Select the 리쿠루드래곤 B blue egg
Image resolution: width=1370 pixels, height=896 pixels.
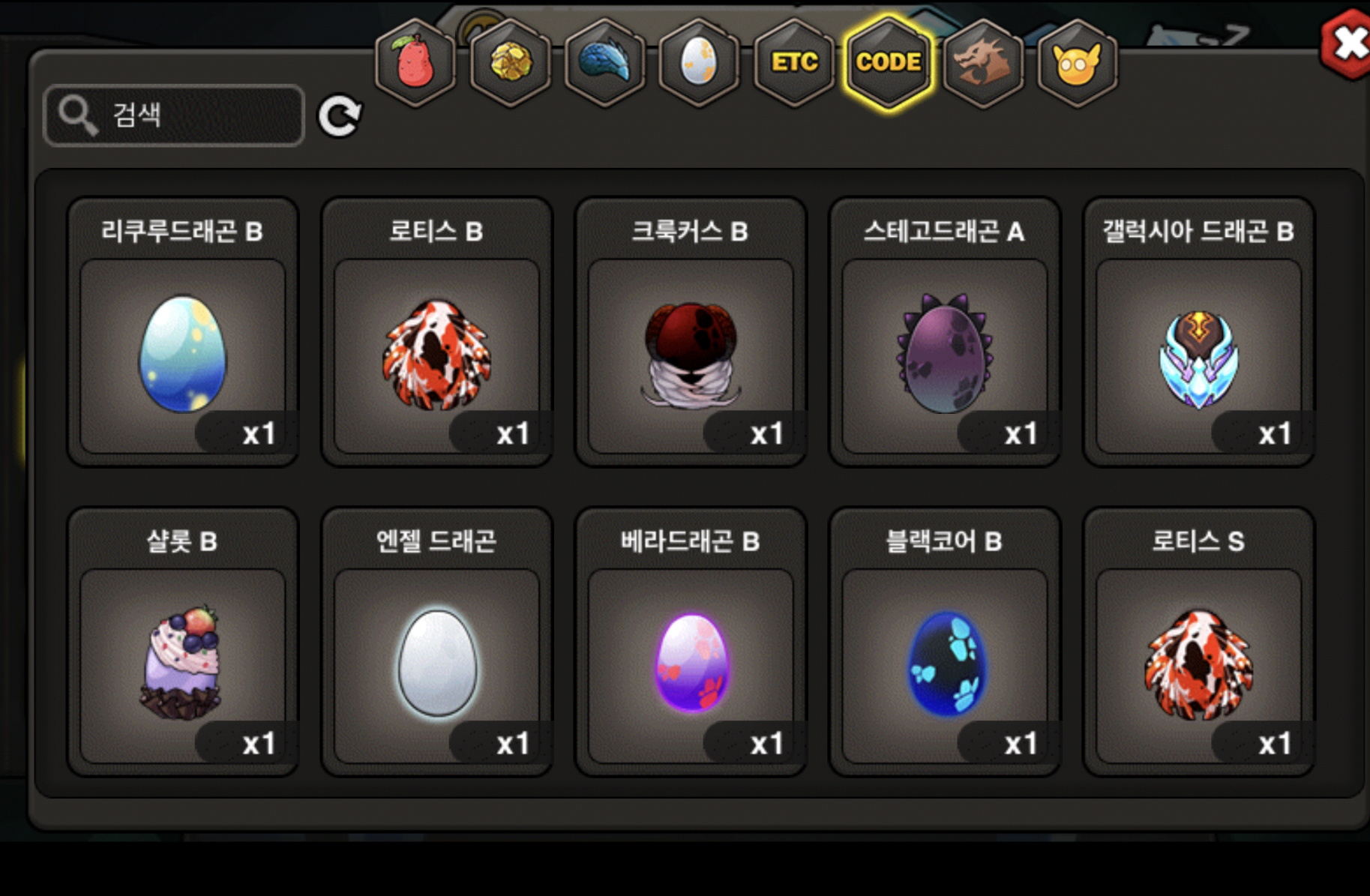(183, 332)
